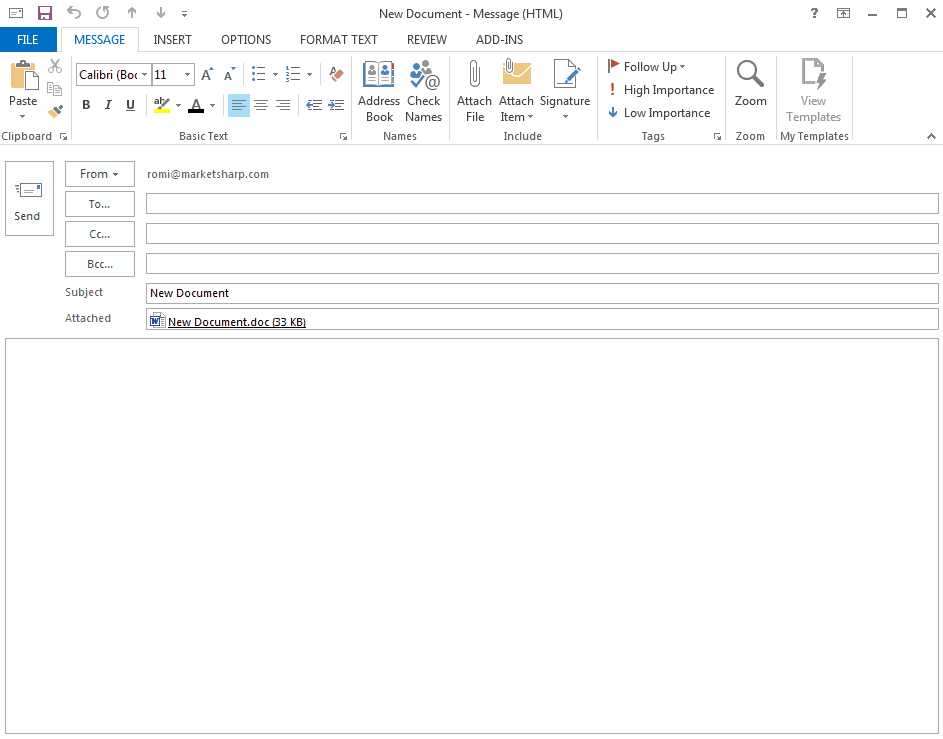Switch to the REVIEW tab

click(x=427, y=40)
